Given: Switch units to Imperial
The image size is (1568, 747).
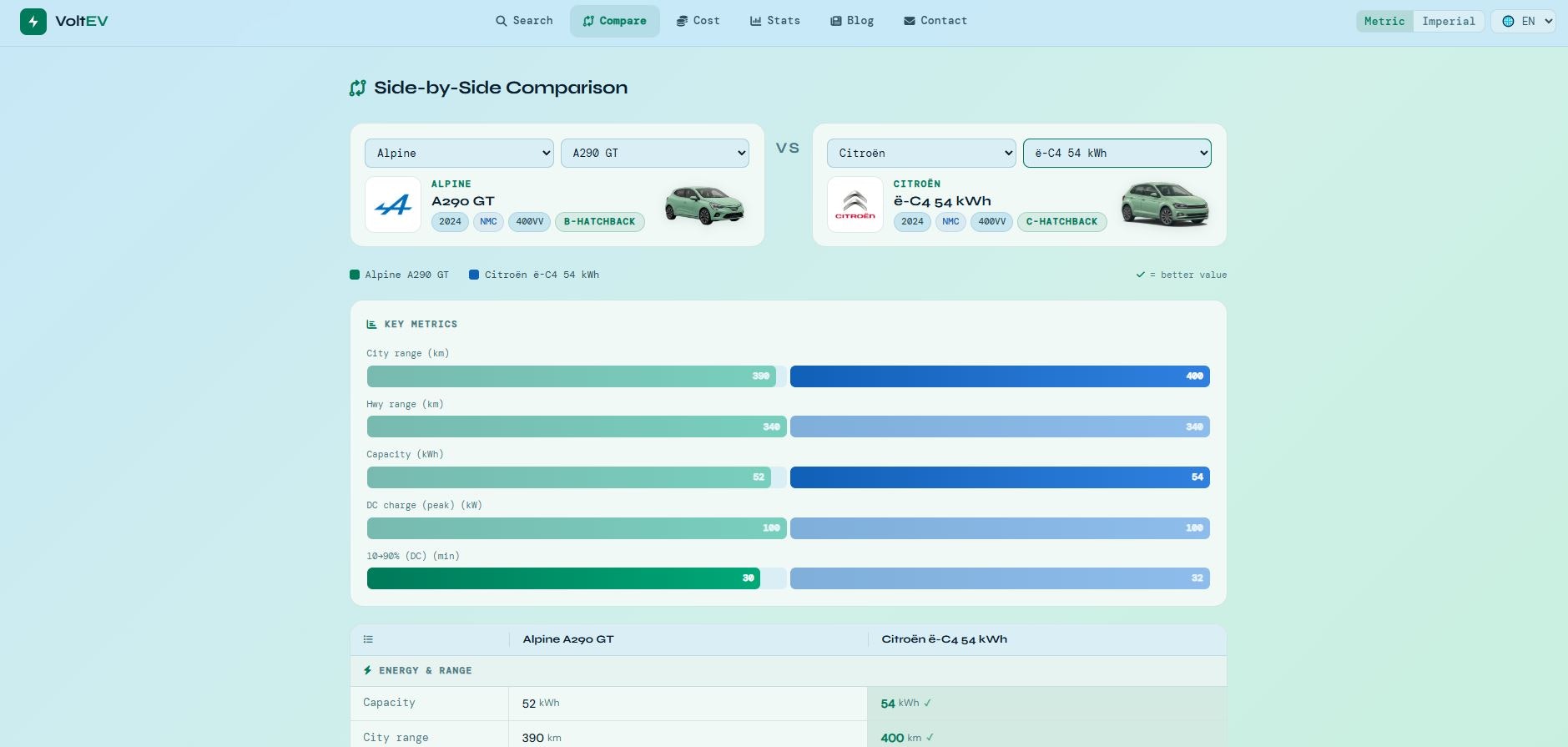Looking at the screenshot, I should [1449, 22].
